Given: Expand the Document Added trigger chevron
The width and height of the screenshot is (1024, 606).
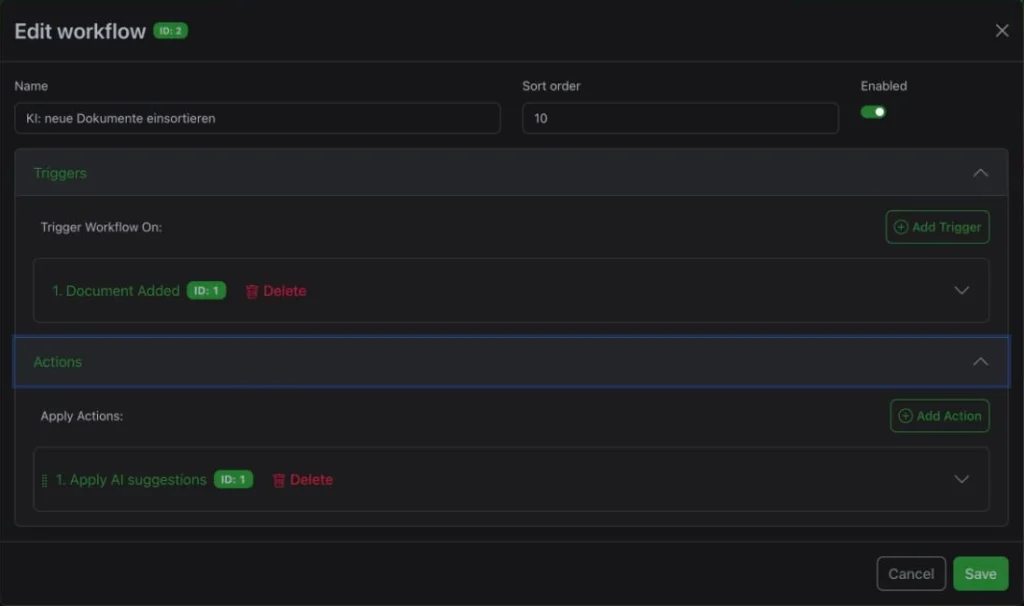Looking at the screenshot, I should [x=961, y=291].
